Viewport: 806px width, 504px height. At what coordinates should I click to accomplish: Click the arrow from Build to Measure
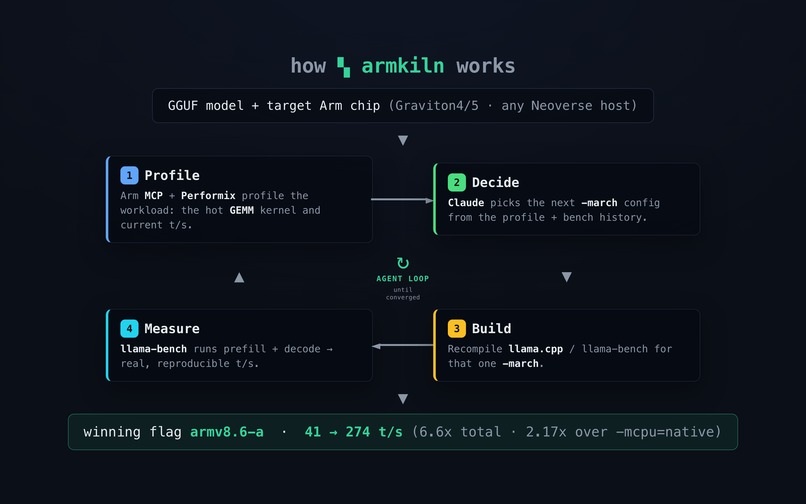point(402,346)
